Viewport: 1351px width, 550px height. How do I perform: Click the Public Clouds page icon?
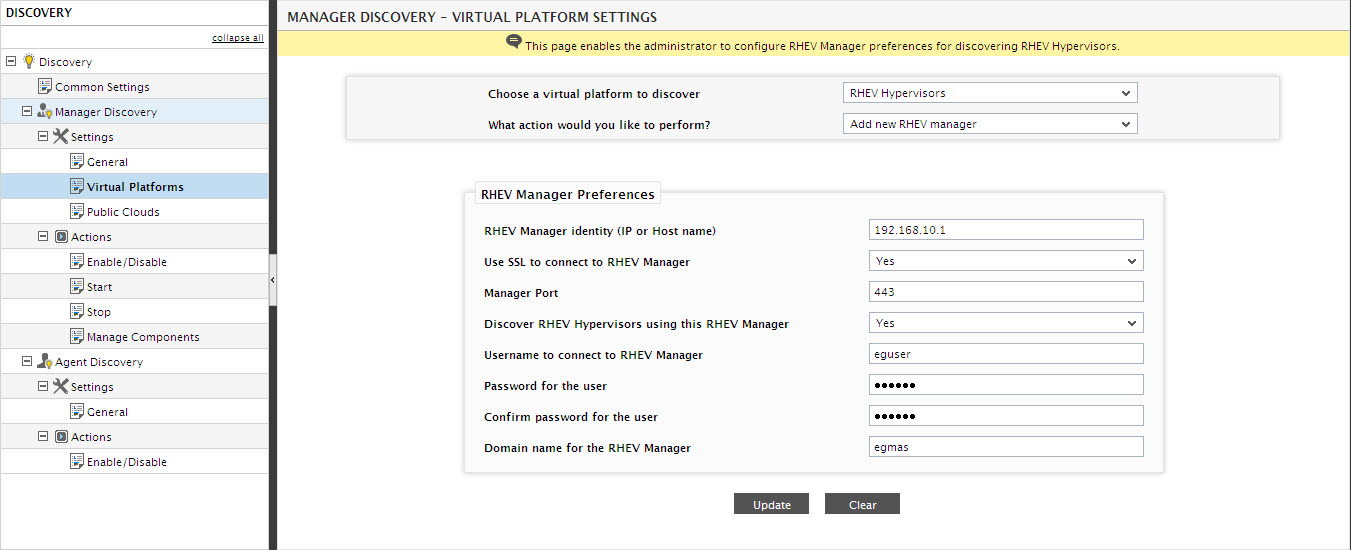coord(77,211)
